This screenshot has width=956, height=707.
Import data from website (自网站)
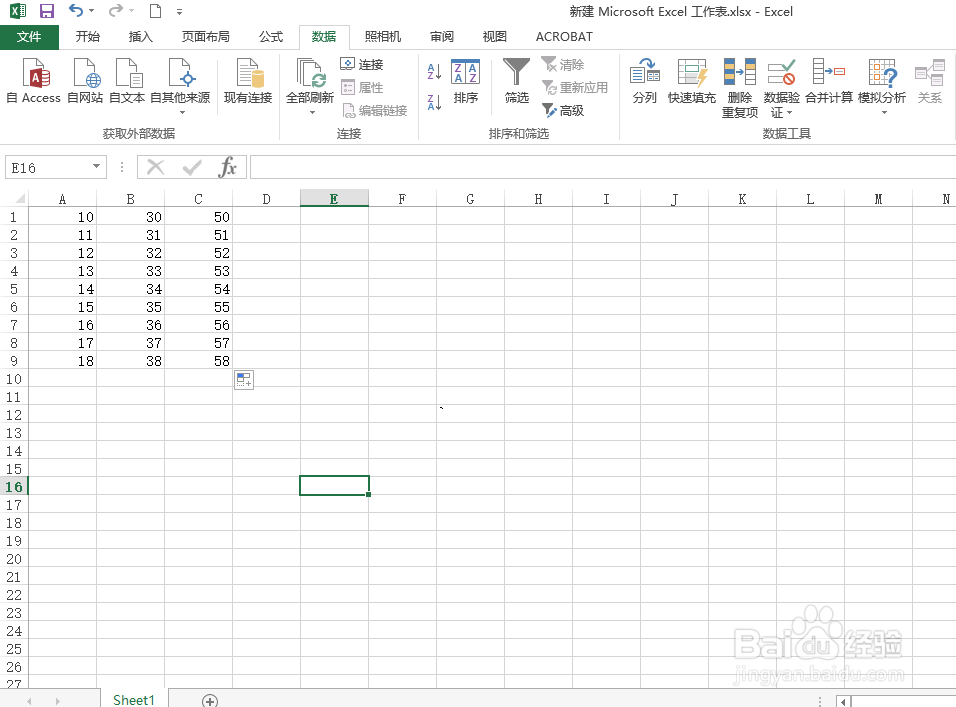point(85,81)
